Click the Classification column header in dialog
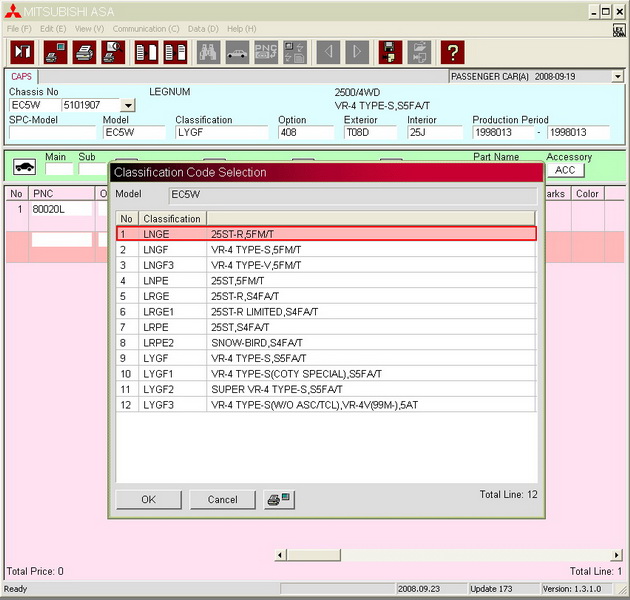Viewport: 630px width, 600px height. click(x=172, y=219)
